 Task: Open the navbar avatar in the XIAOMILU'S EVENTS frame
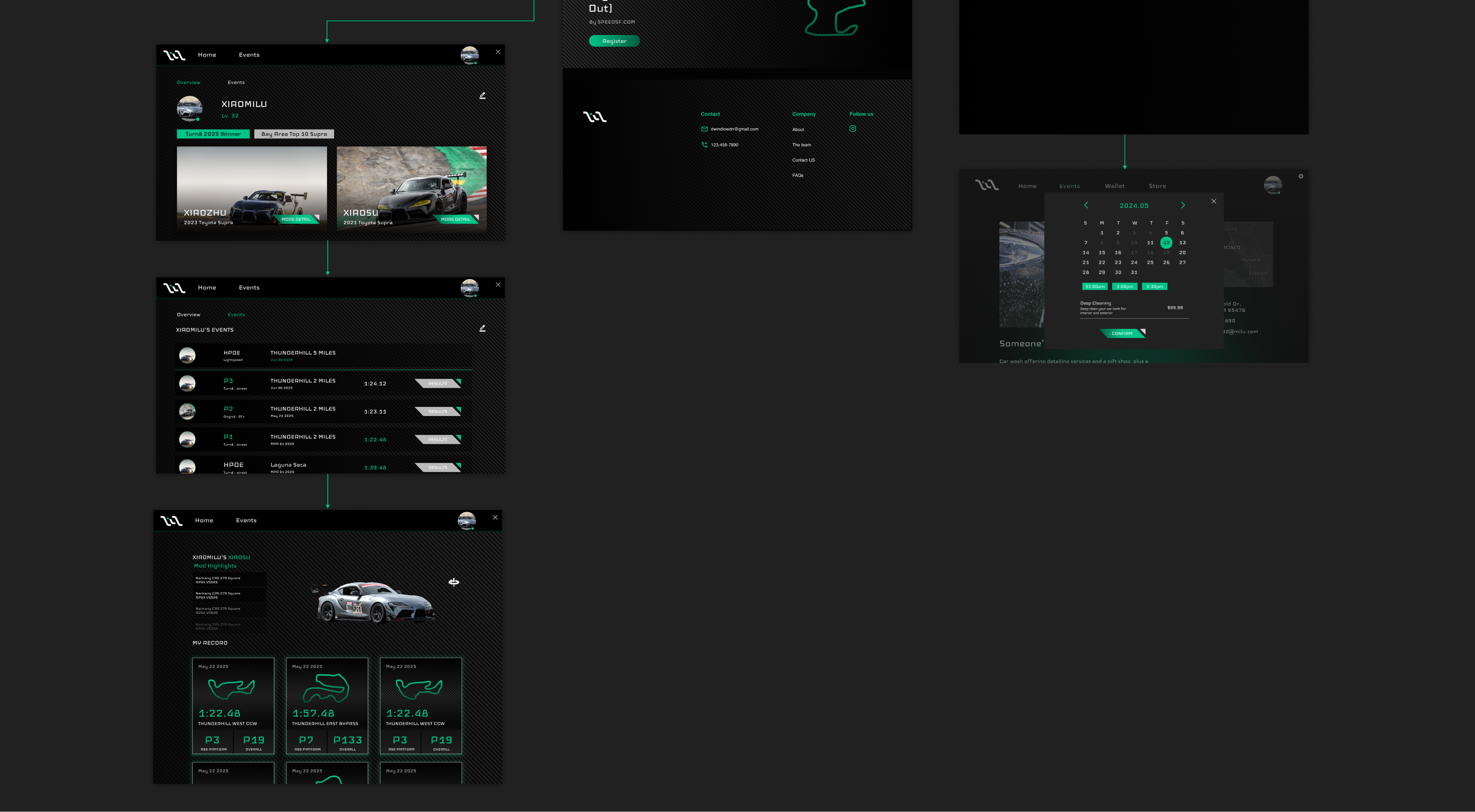pos(470,287)
